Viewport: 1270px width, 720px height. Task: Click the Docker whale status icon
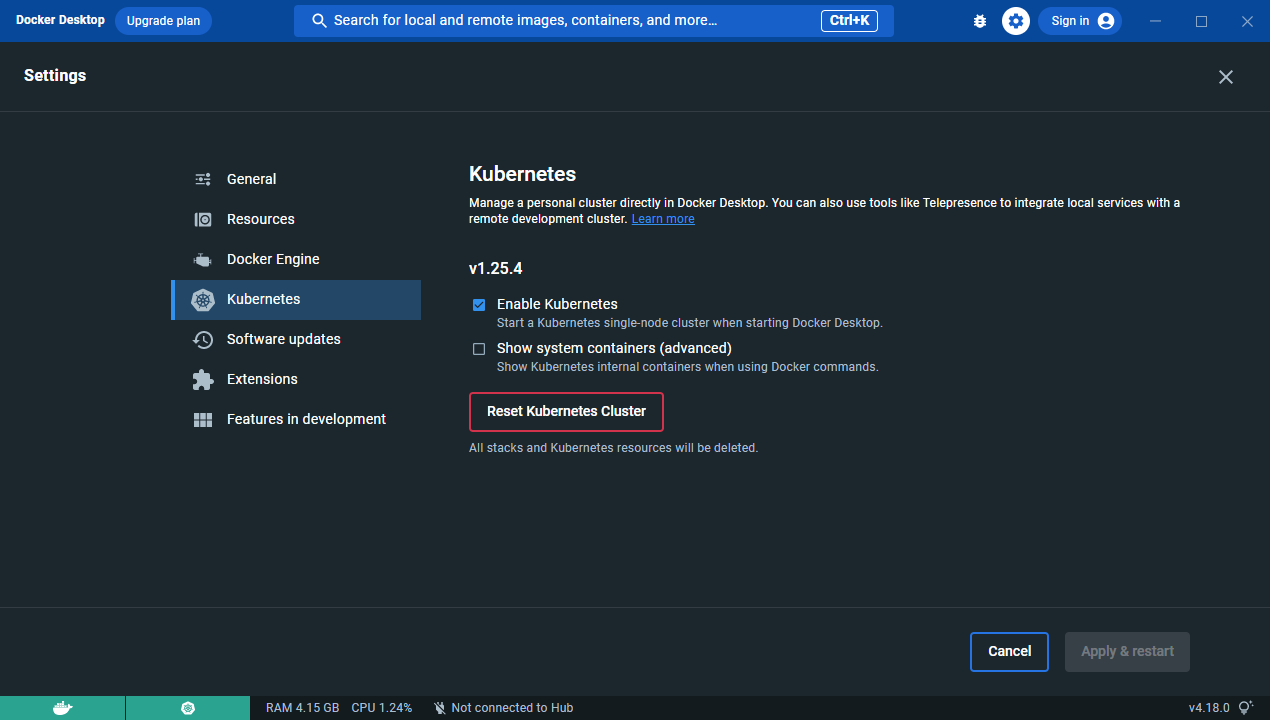[x=62, y=708]
